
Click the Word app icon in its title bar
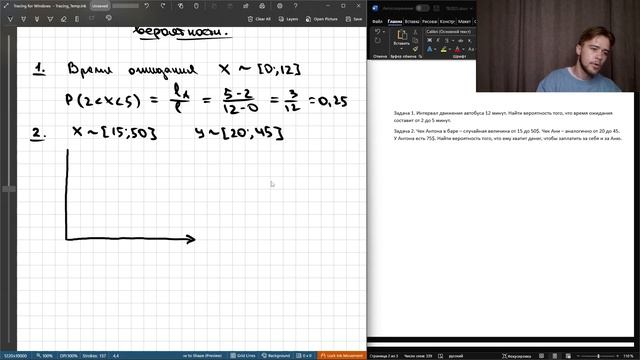(376, 8)
